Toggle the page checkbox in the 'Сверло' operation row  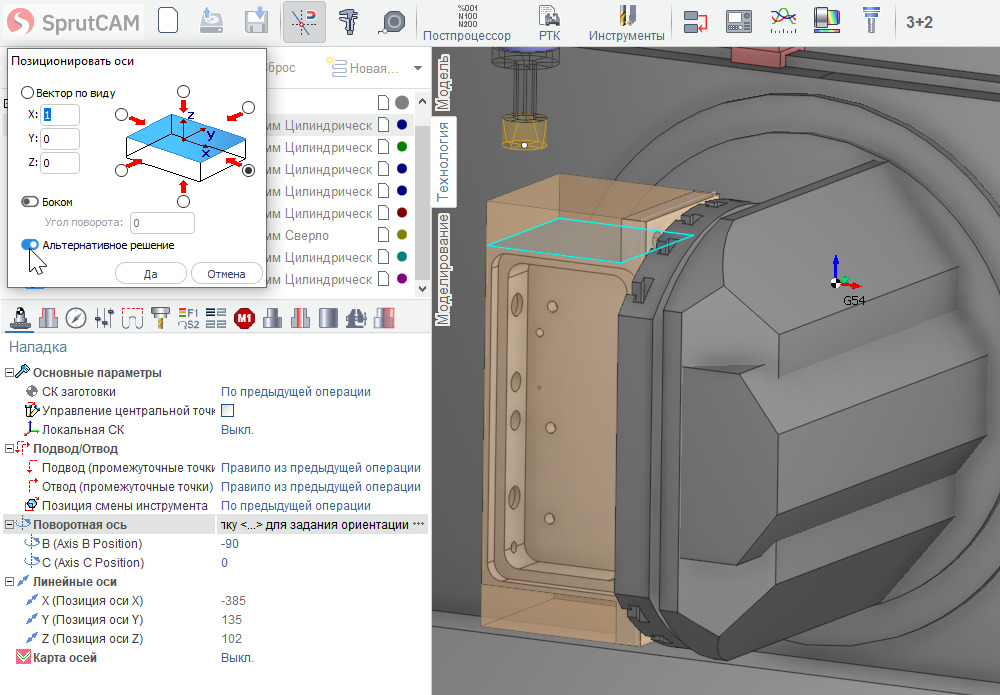383,235
